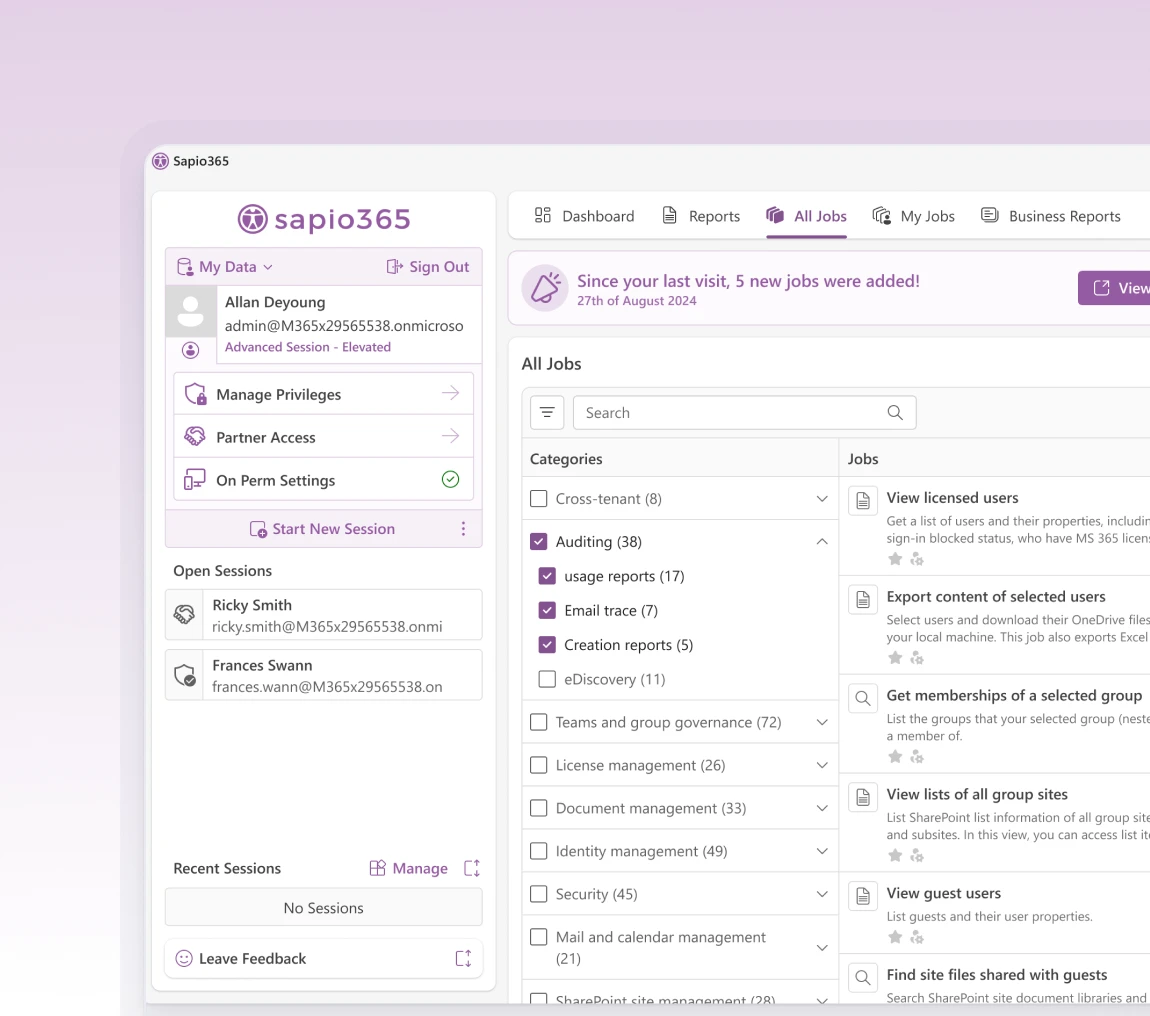Check Document management (33) checkbox
This screenshot has width=1150, height=1016.
[x=538, y=808]
